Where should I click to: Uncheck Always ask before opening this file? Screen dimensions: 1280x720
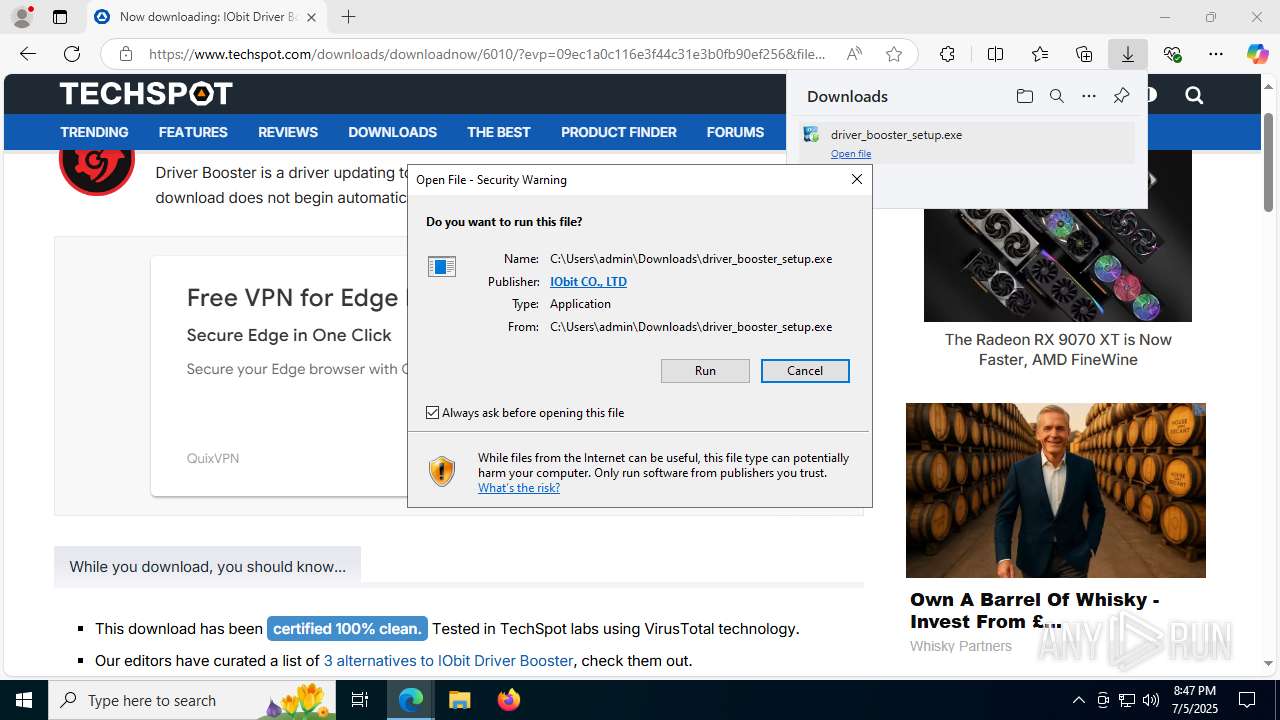point(433,412)
